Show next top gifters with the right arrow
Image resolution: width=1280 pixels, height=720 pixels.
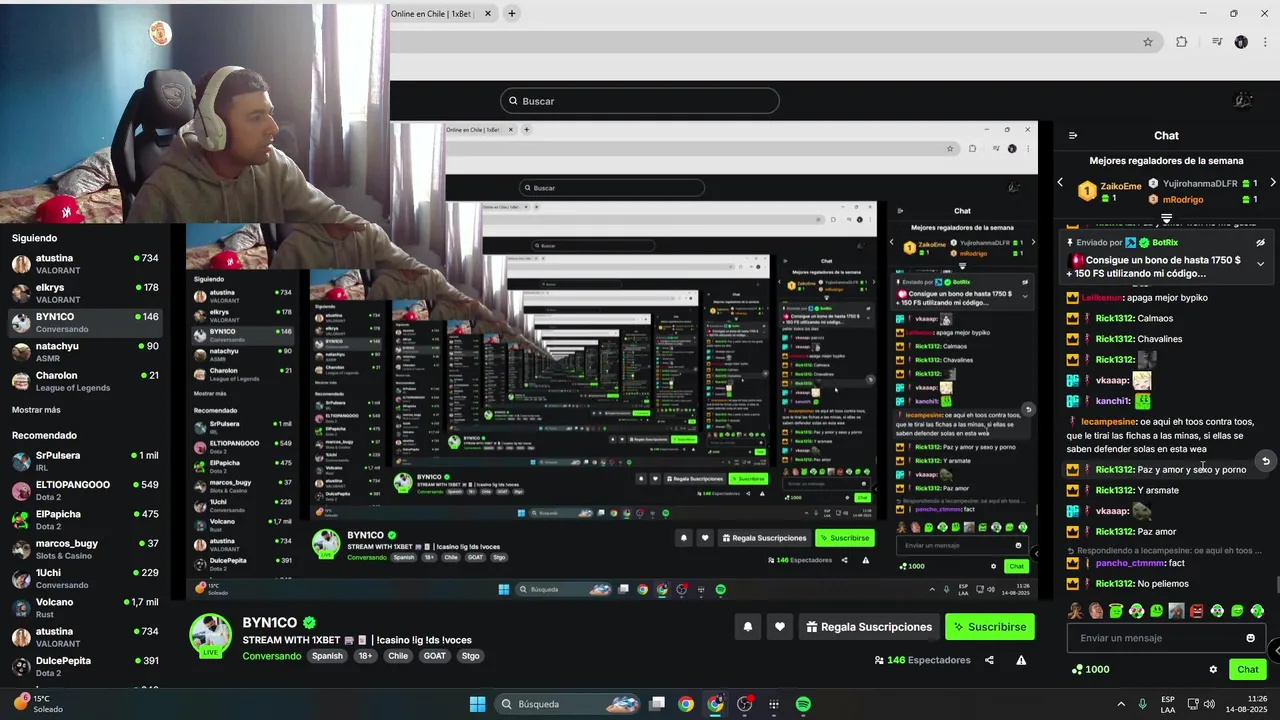pyautogui.click(x=1272, y=182)
